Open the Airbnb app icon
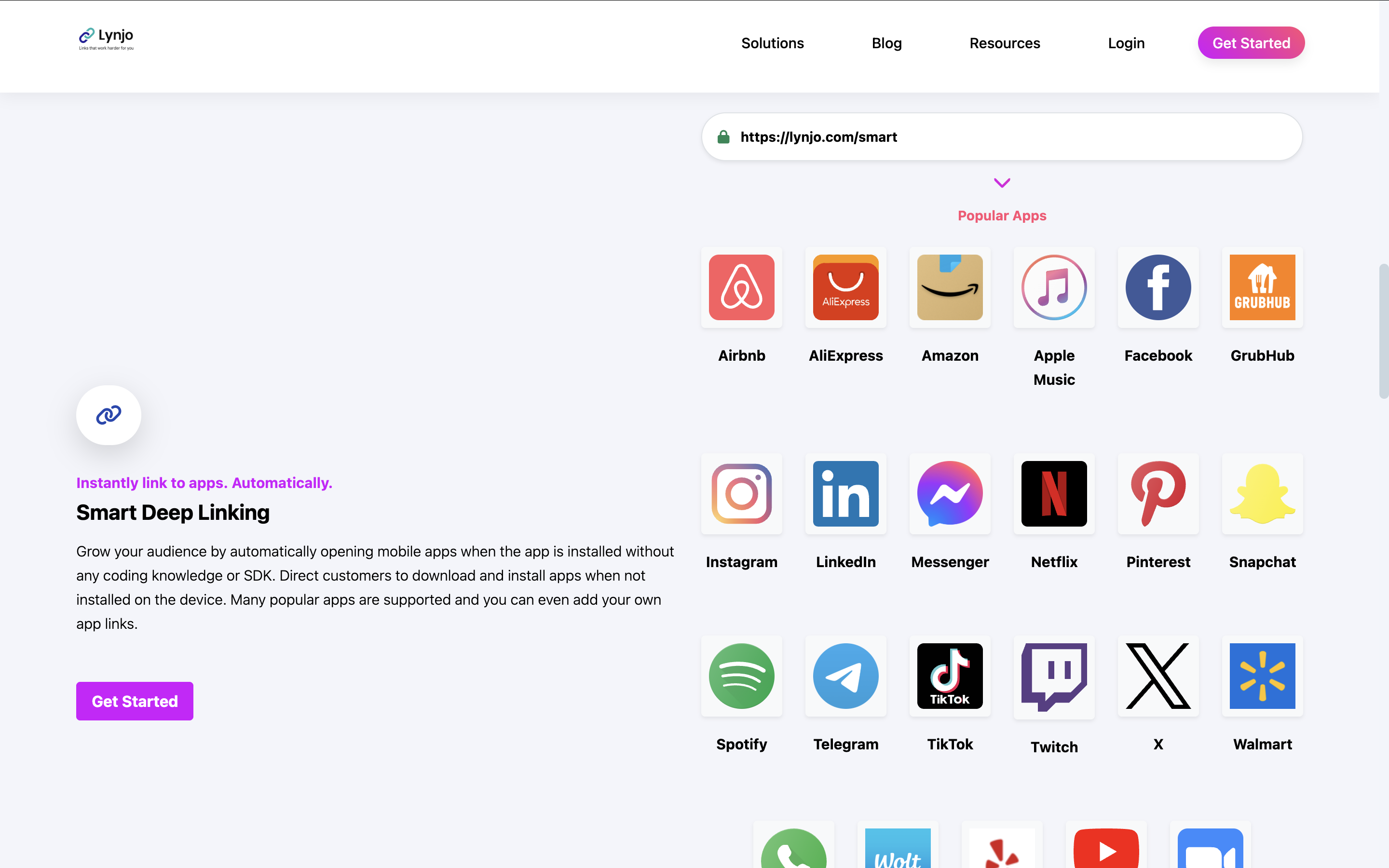This screenshot has width=1389, height=868. pyautogui.click(x=742, y=287)
